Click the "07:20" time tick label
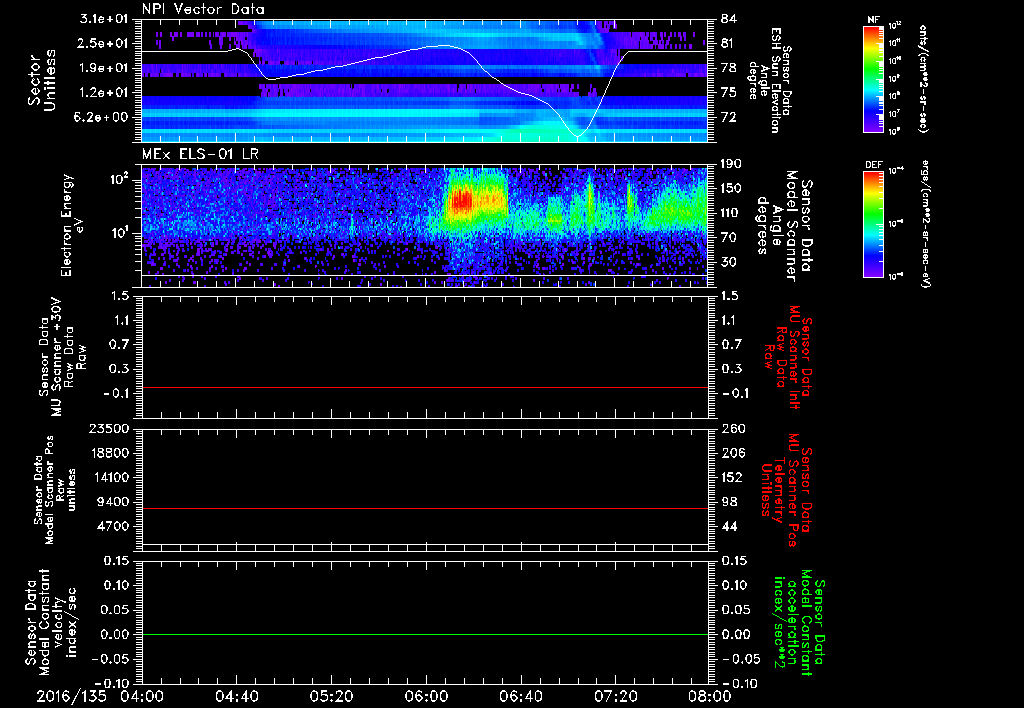 (x=615, y=696)
